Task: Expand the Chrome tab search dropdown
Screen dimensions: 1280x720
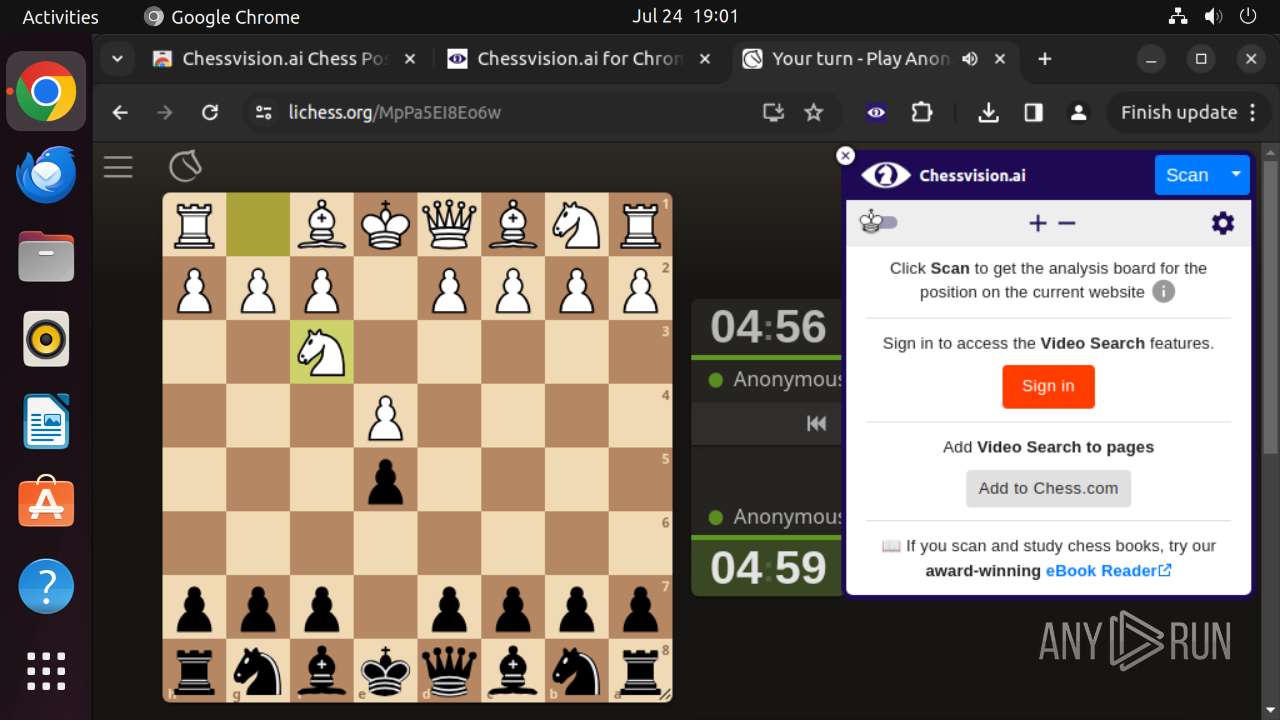Action: point(117,59)
